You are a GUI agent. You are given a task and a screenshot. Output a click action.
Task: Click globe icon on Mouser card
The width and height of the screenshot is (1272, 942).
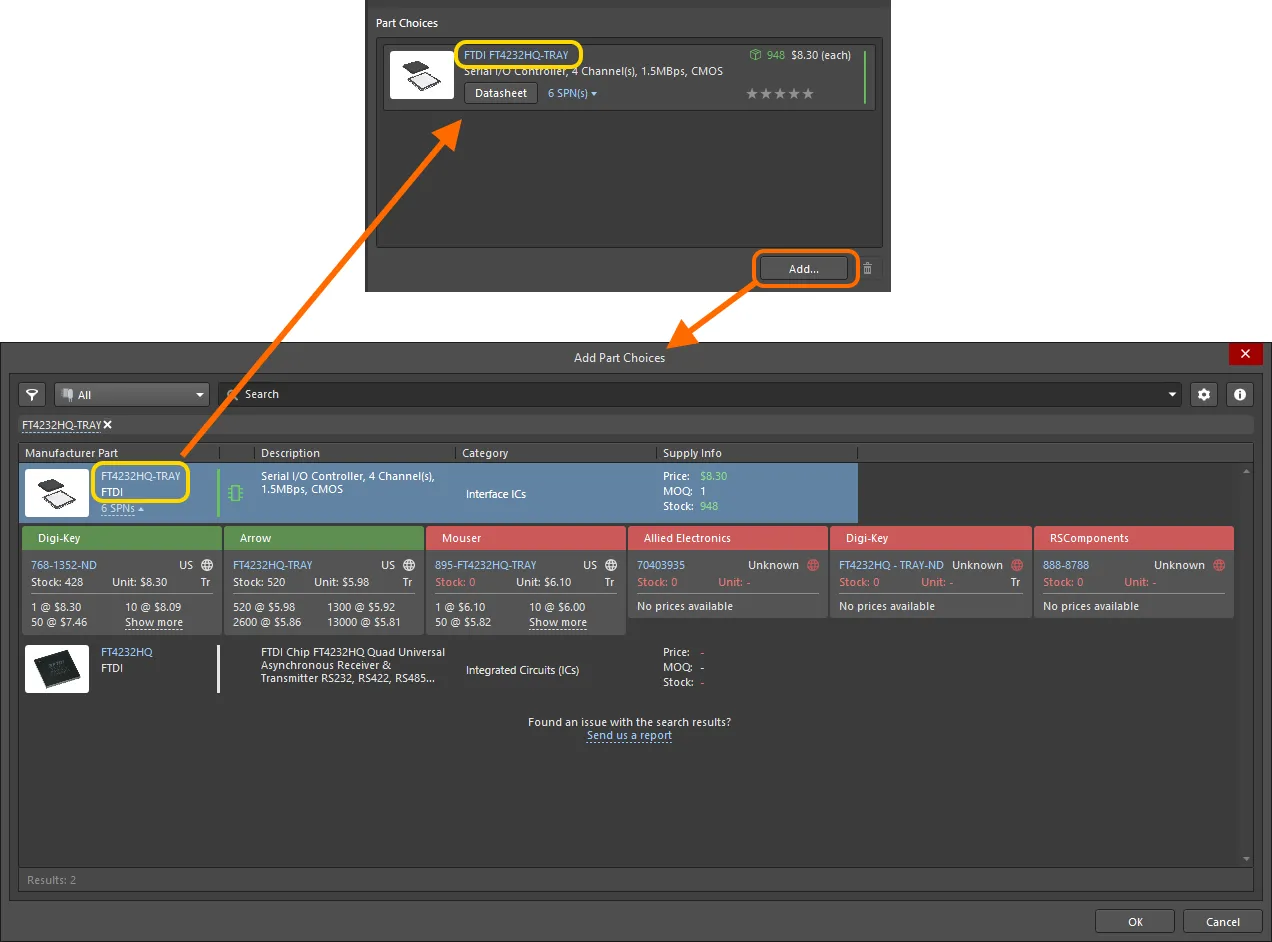(x=611, y=565)
